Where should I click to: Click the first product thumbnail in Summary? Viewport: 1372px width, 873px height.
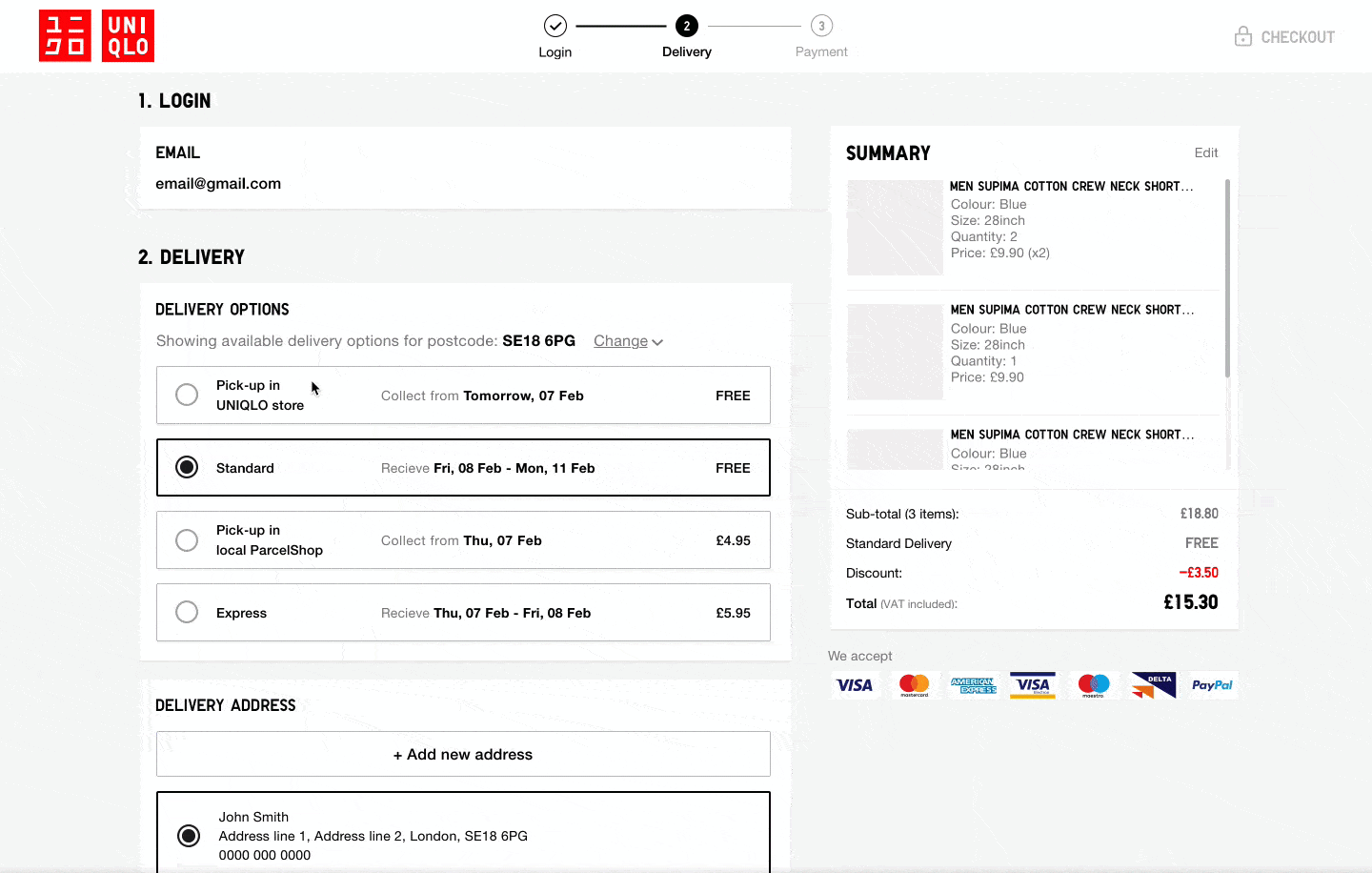pyautogui.click(x=895, y=228)
